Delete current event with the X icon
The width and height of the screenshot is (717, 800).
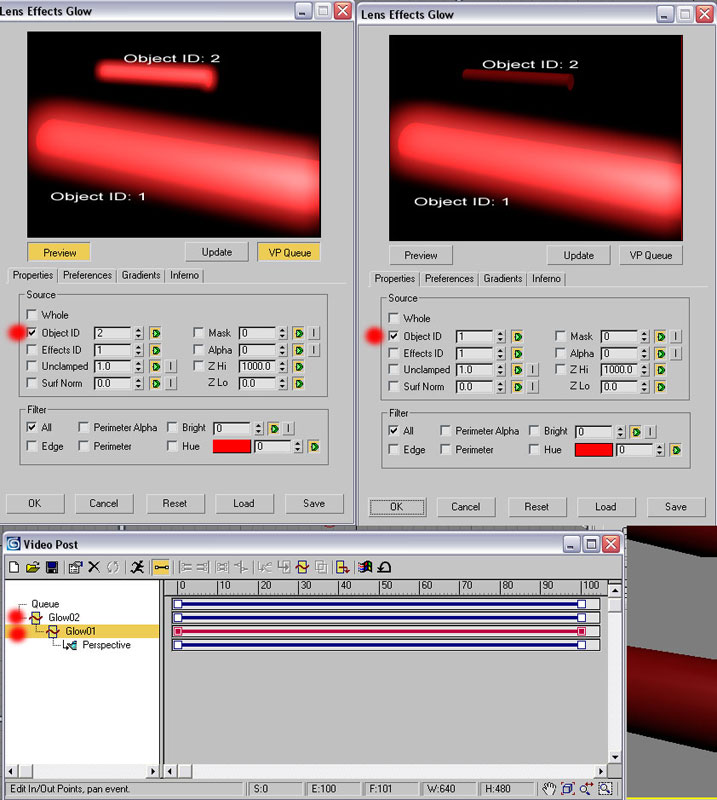coord(94,567)
